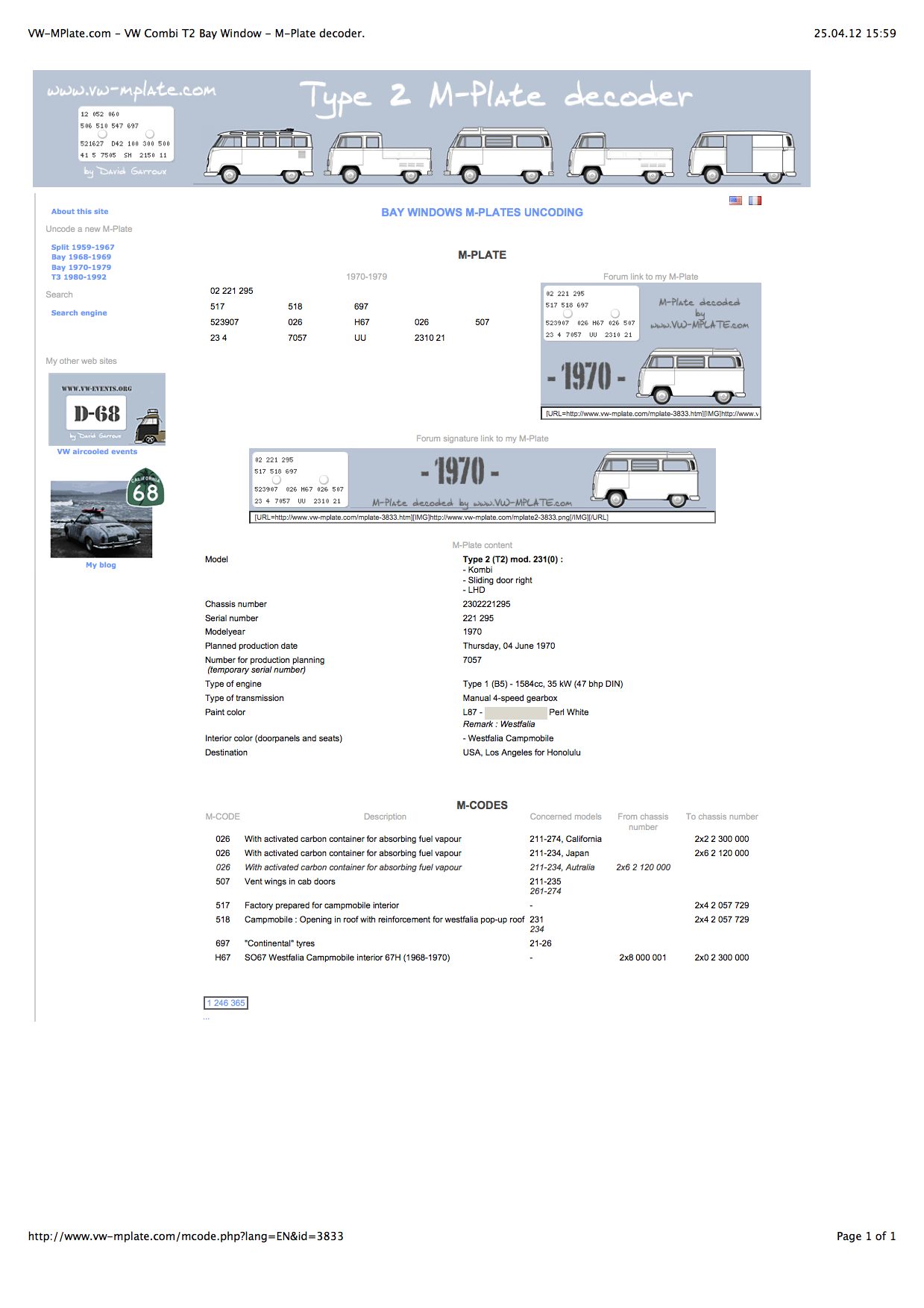Open the About this site link

click(x=80, y=212)
